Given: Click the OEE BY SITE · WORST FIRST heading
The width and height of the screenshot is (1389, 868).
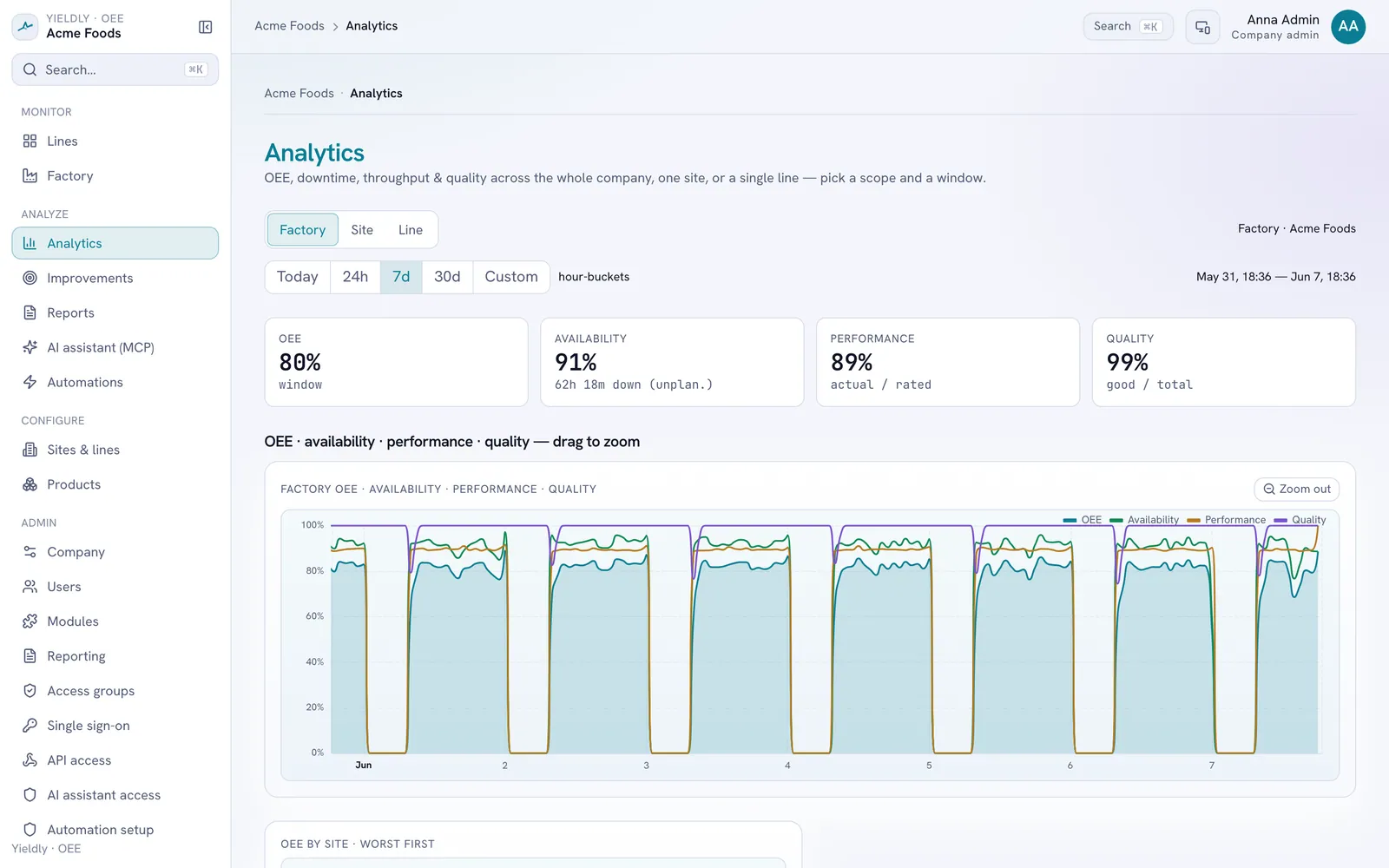Looking at the screenshot, I should 358,845.
